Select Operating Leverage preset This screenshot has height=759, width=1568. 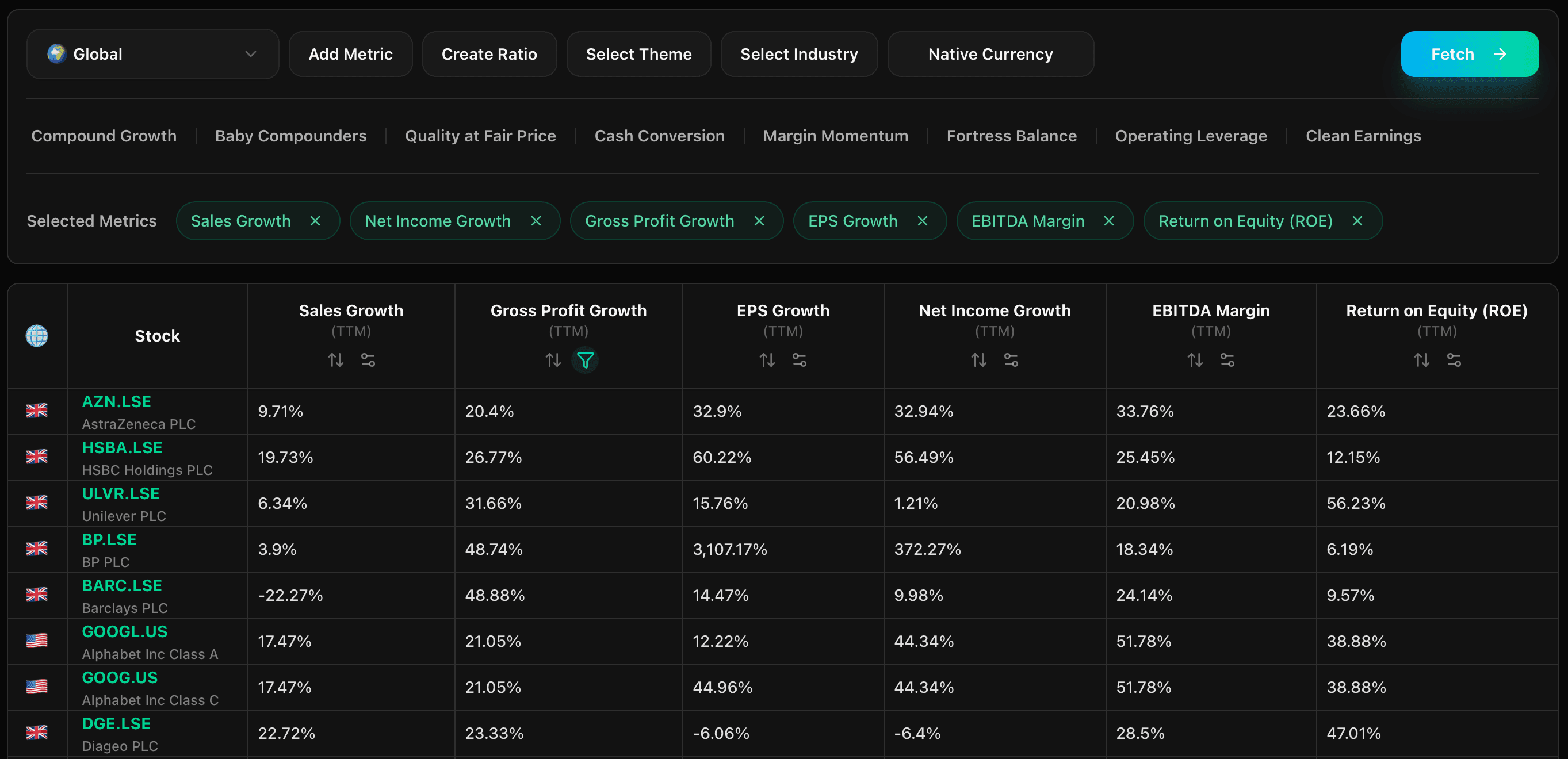(1191, 136)
